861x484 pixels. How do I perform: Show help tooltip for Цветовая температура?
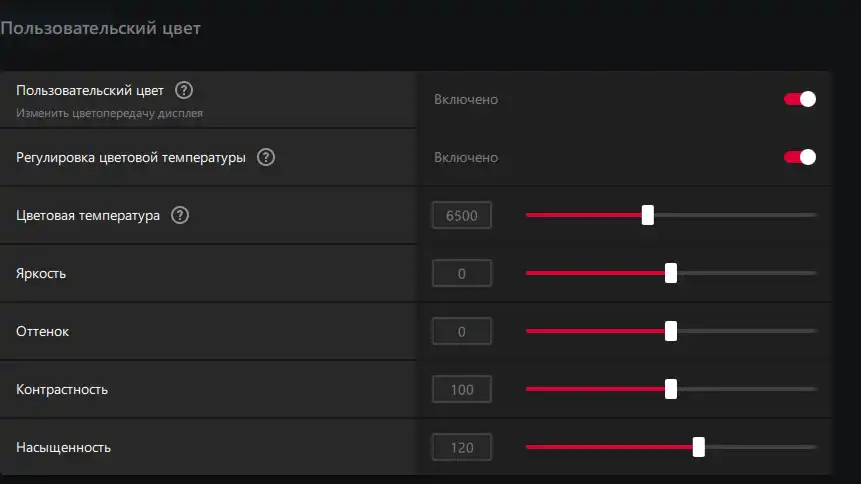coord(180,215)
